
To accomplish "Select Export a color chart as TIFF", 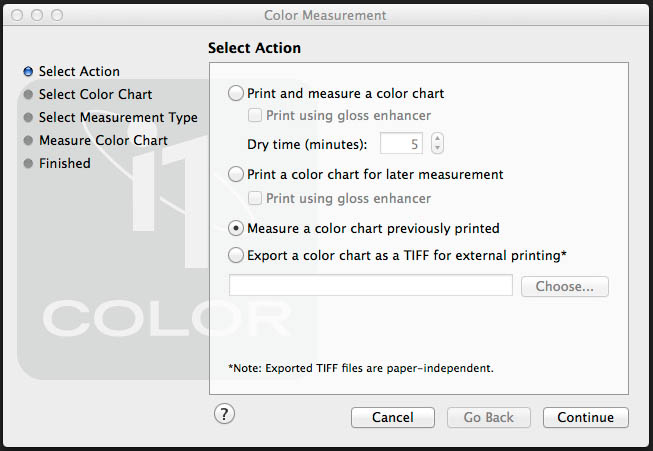I will click(236, 255).
